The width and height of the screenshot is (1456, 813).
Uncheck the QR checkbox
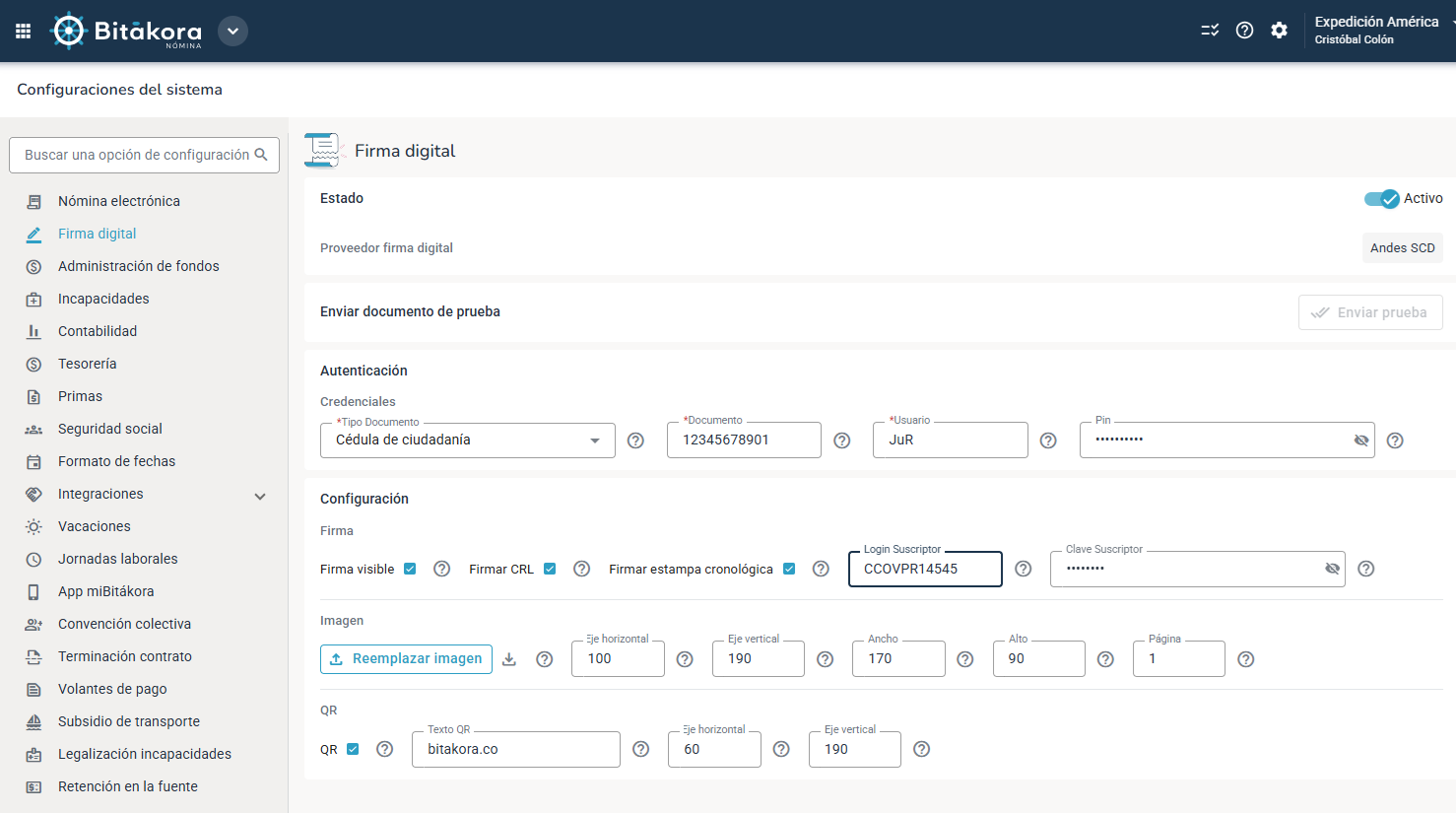tap(353, 749)
